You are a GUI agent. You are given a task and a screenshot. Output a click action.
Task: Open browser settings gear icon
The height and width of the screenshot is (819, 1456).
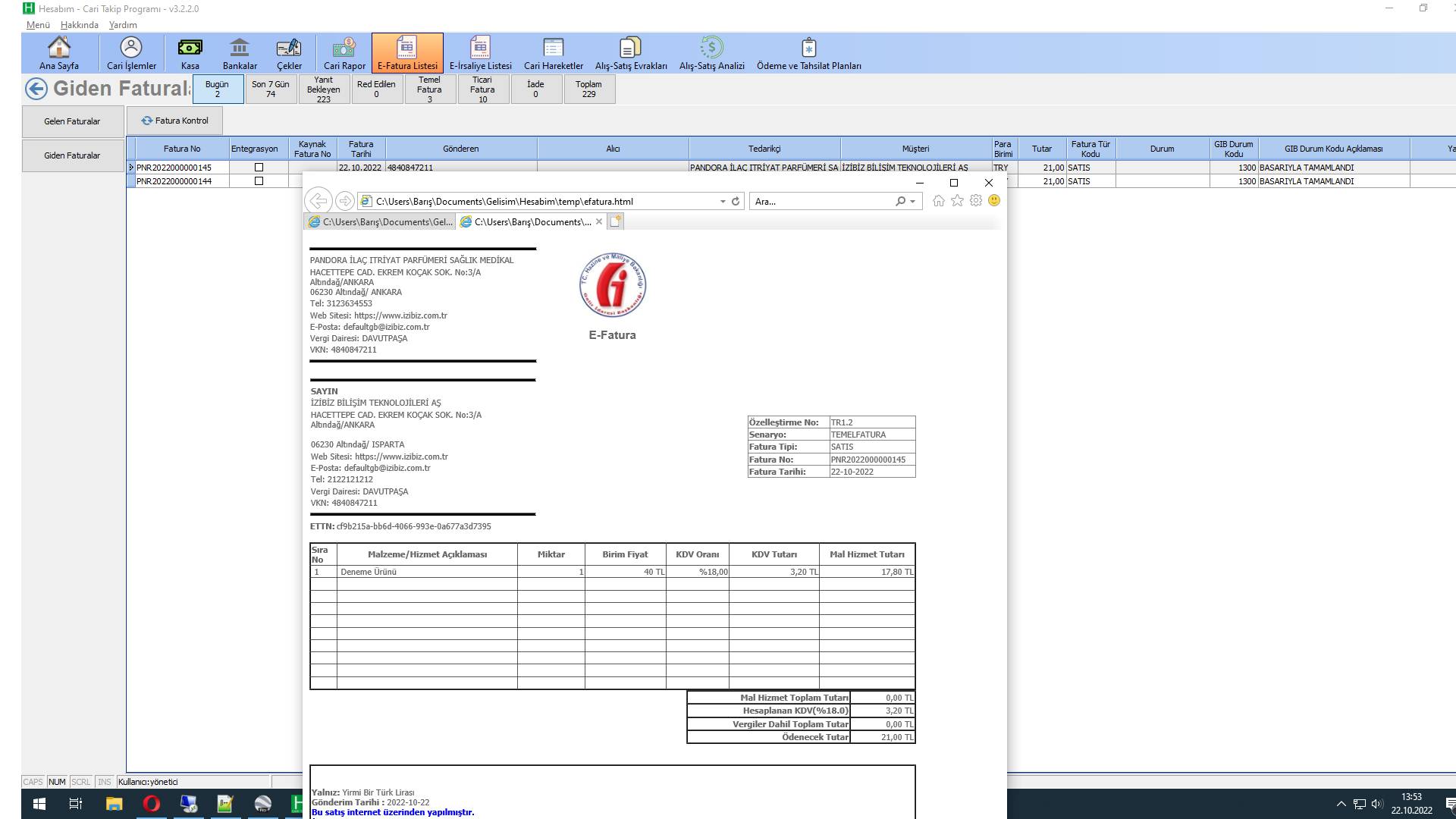coord(976,201)
